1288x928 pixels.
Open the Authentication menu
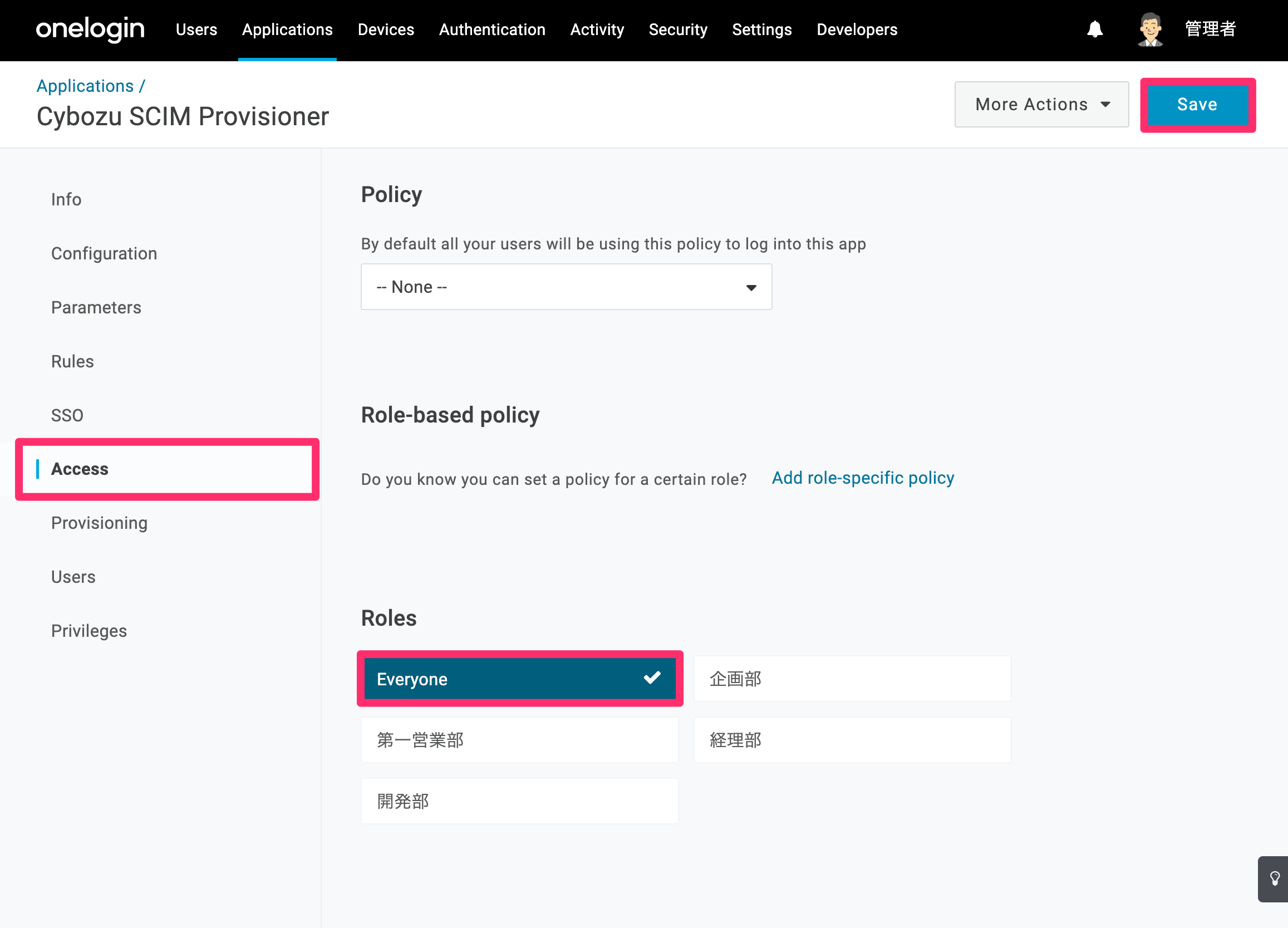(493, 30)
